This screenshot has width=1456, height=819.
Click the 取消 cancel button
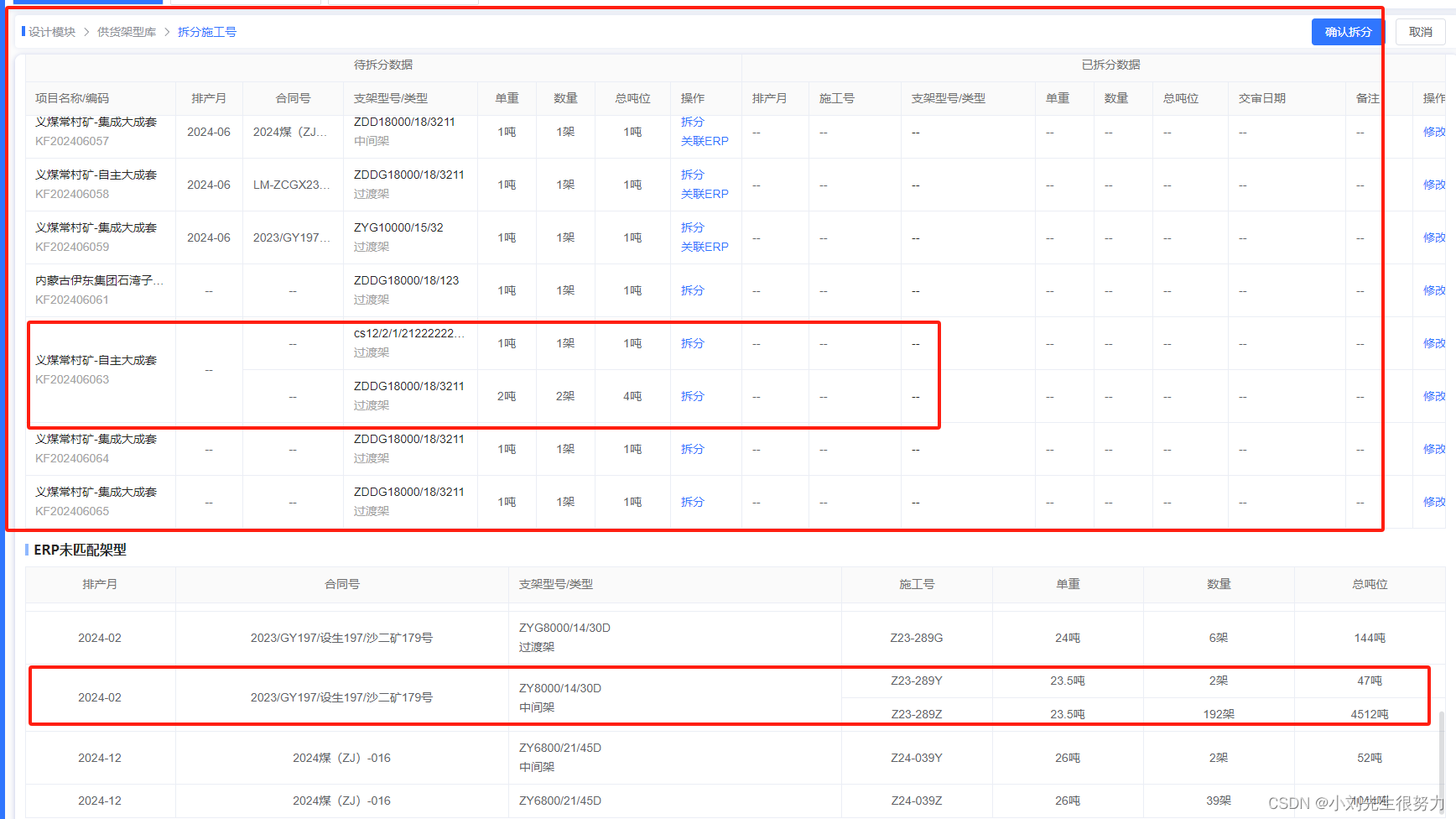coord(1420,32)
